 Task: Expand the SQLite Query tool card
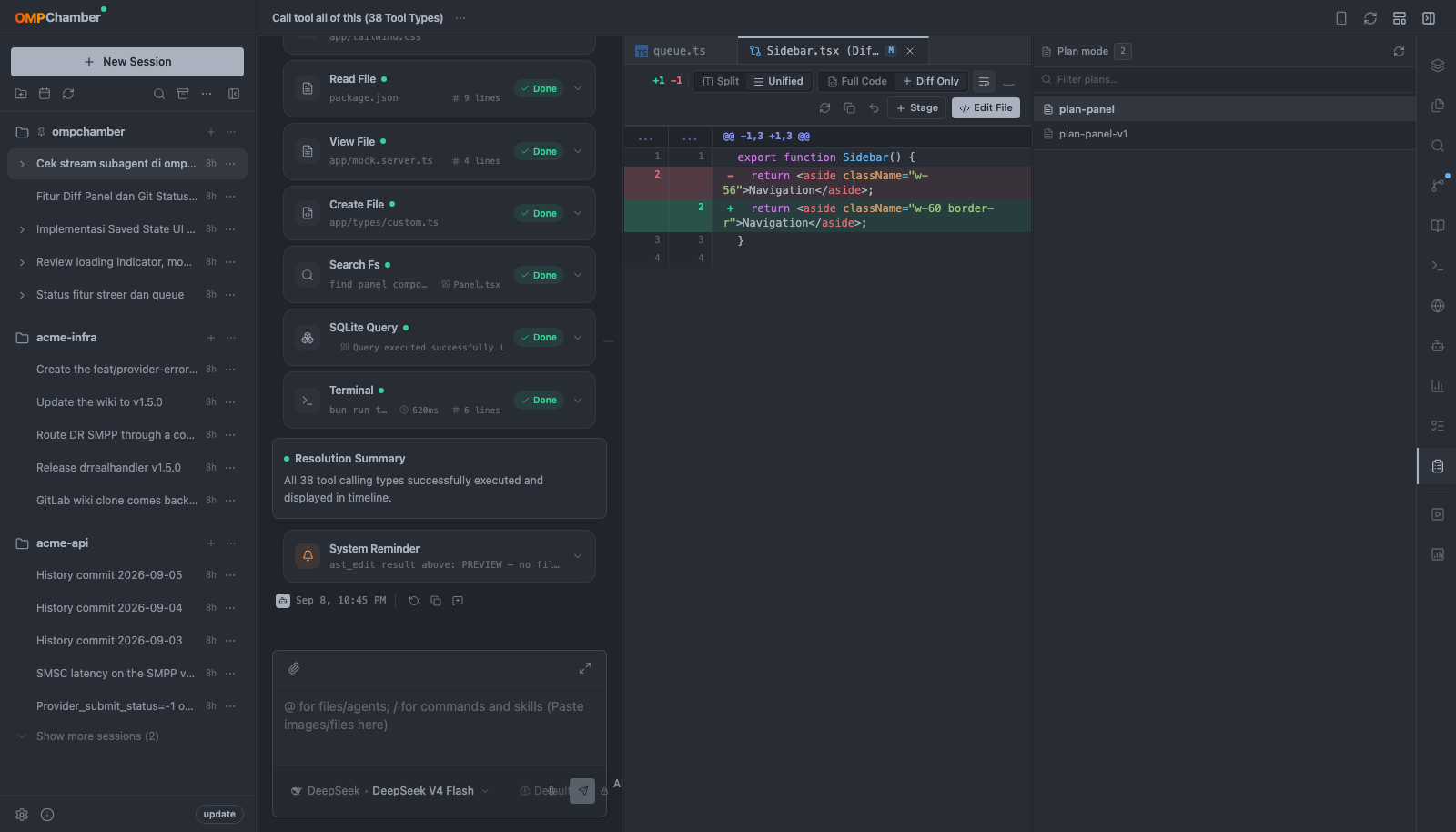[578, 338]
